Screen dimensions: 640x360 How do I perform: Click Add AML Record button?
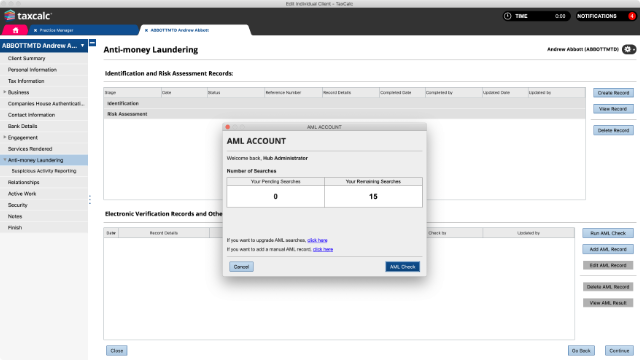(608, 249)
